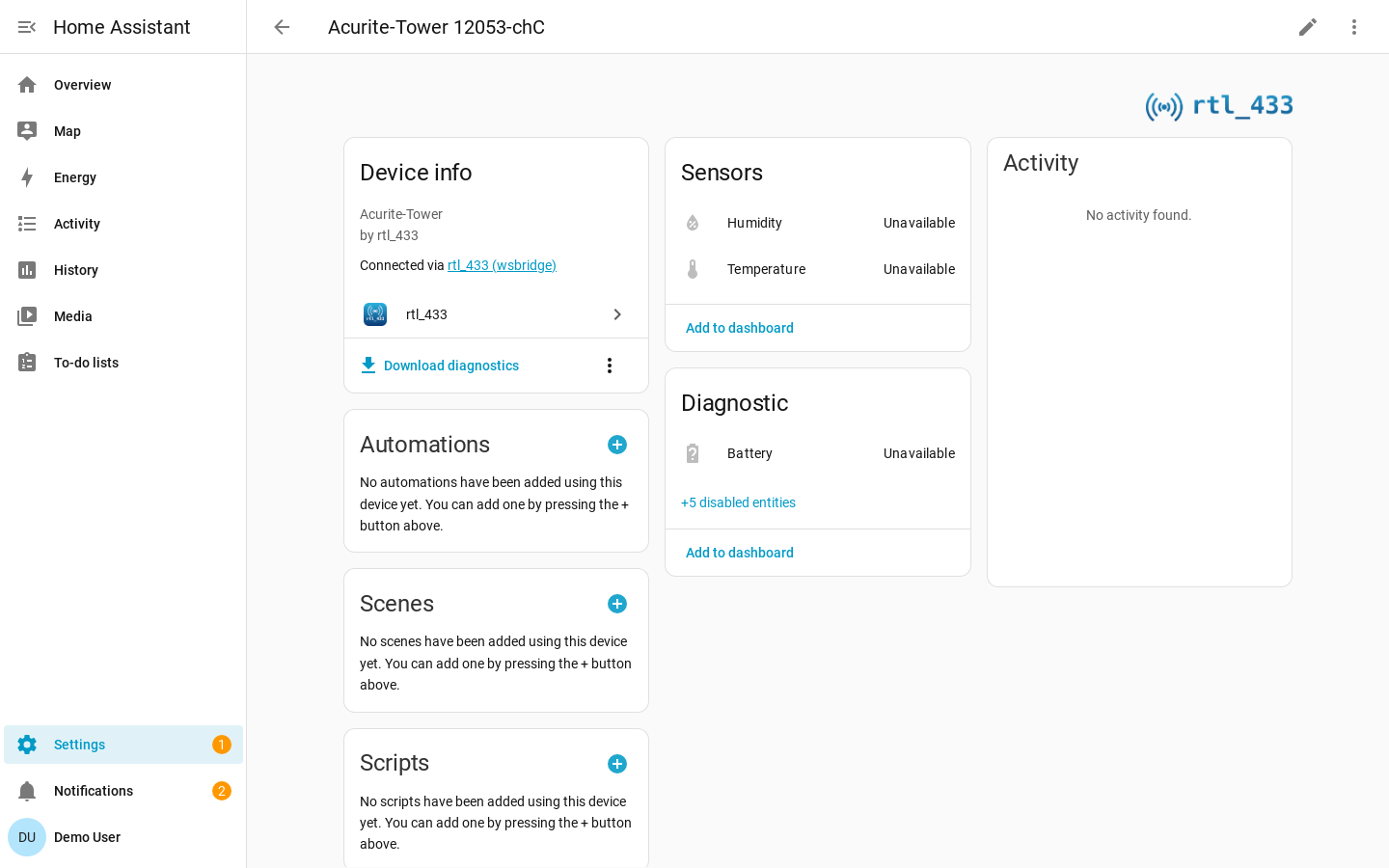Add a new script with plus button

tap(617, 764)
